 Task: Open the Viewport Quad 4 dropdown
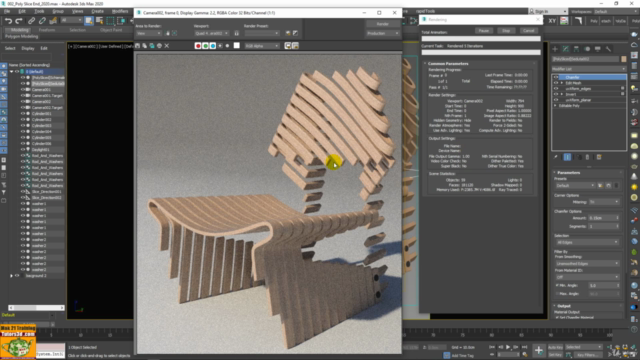click(211, 33)
